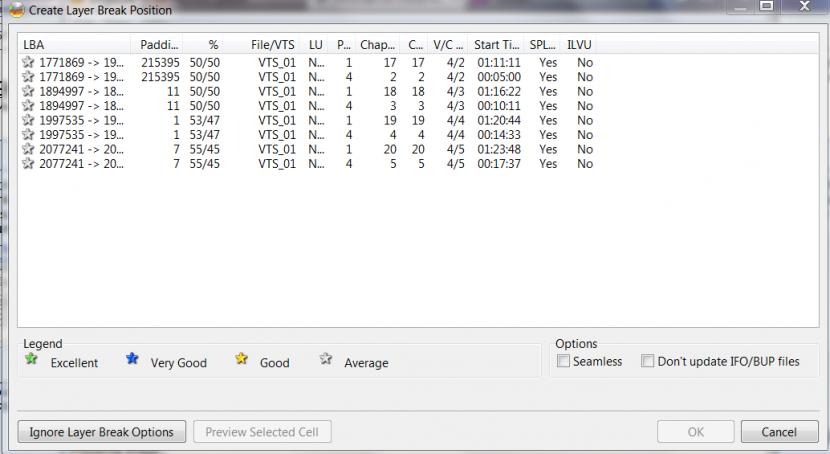Image resolution: width=830 pixels, height=454 pixels.
Task: Click the 53/47 value in the 01:20:44 row
Action: point(204,120)
